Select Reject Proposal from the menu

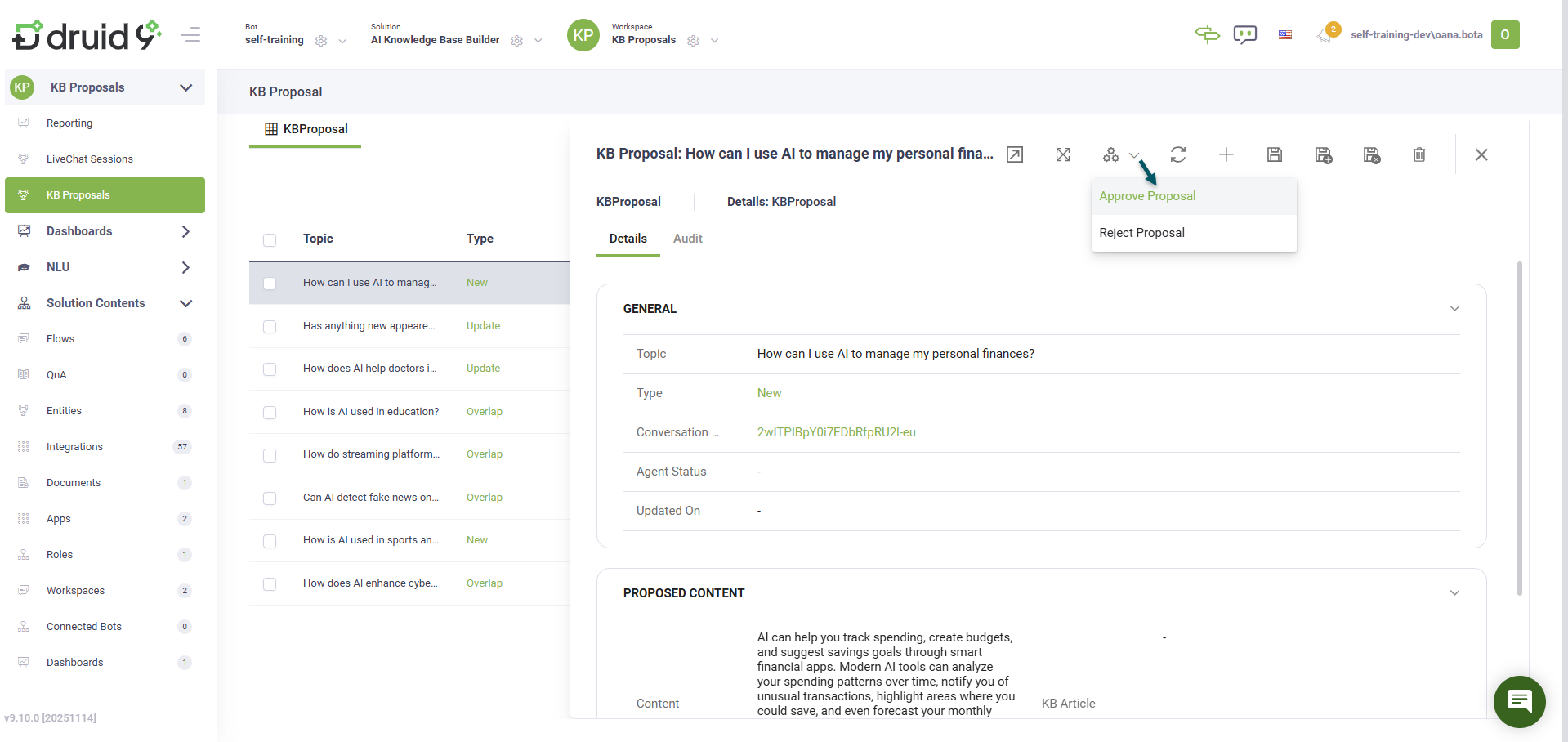(1194, 233)
